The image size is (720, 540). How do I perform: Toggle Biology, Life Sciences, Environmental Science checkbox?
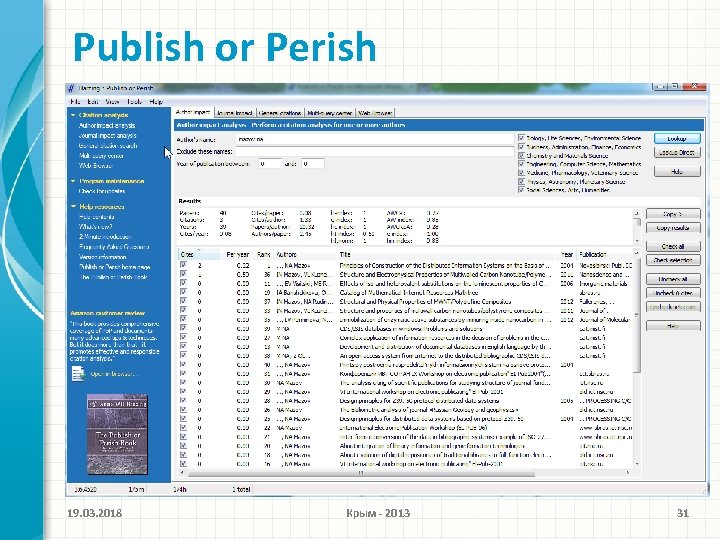coord(521,138)
